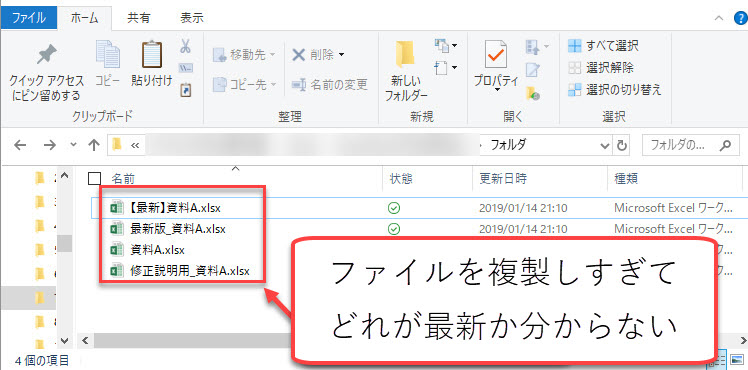Click Excel icon of 資料A.xlsx
The width and height of the screenshot is (748, 370).
coord(117,250)
